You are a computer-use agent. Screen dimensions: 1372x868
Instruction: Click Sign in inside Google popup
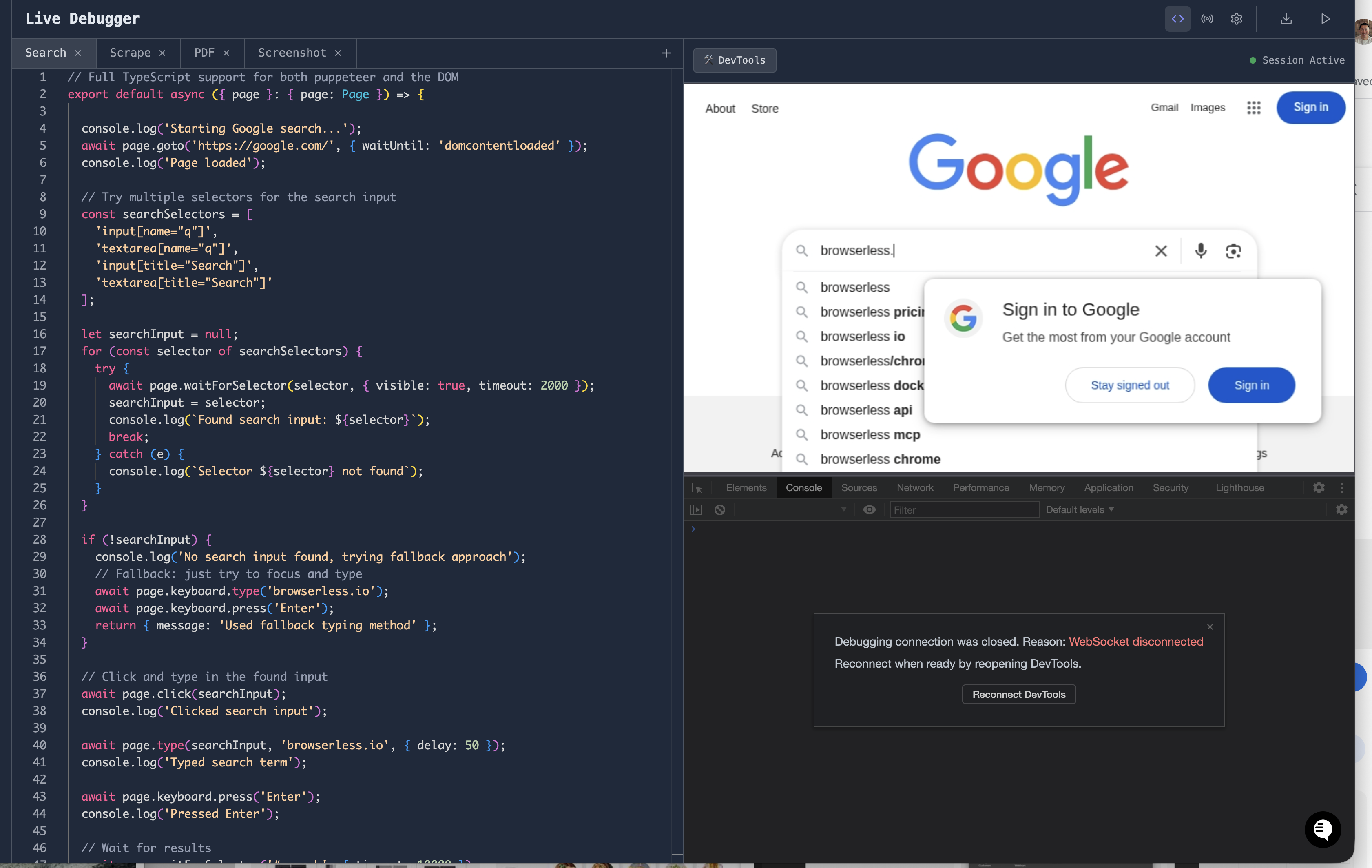pos(1251,385)
